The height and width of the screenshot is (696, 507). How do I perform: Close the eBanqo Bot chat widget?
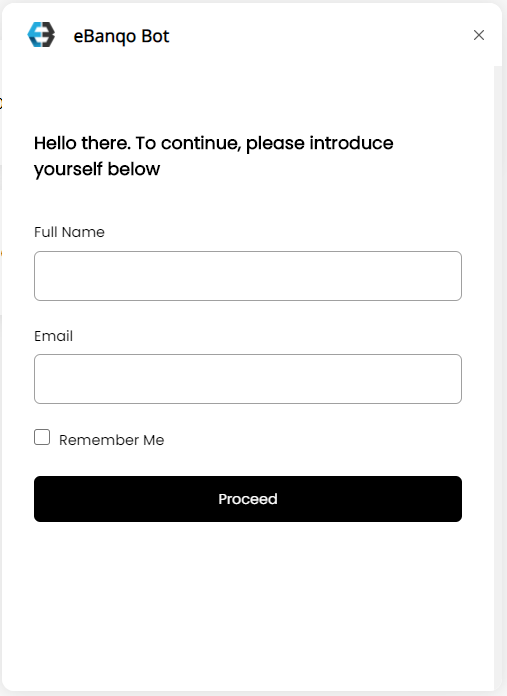coord(479,35)
